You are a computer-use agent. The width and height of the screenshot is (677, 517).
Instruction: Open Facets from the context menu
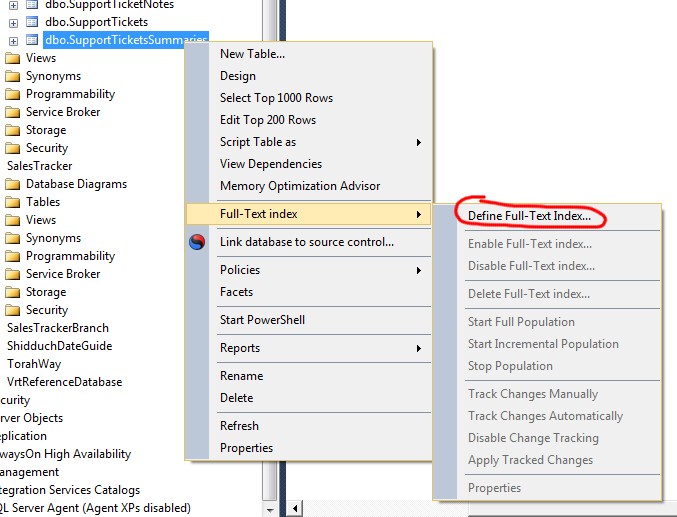(236, 292)
